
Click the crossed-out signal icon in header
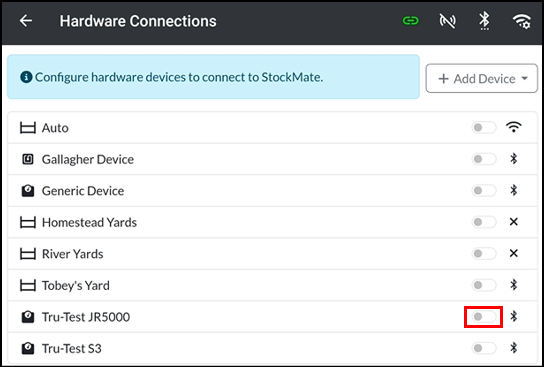[x=447, y=21]
